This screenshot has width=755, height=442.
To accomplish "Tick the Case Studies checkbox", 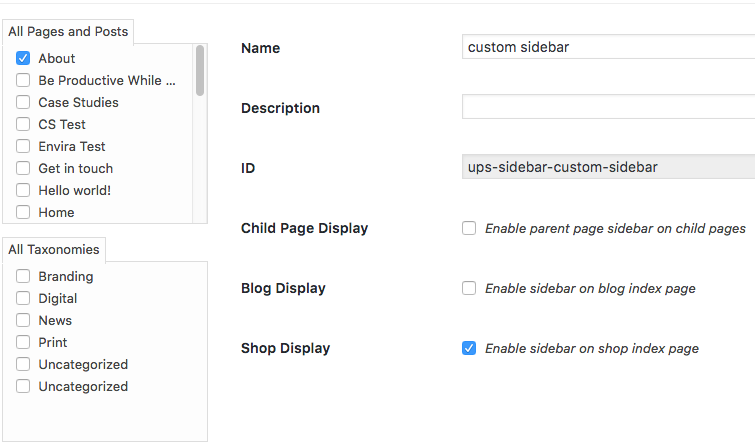I will click(x=23, y=103).
